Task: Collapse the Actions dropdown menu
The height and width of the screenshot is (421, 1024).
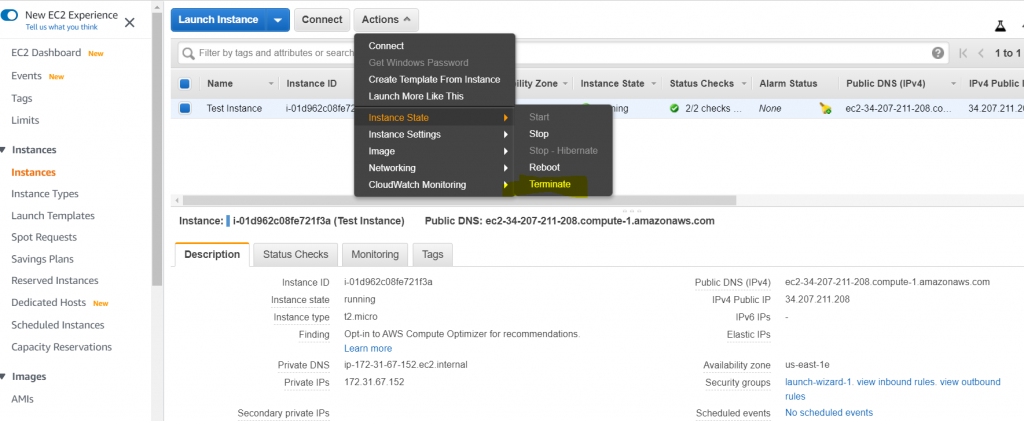Action: click(386, 20)
